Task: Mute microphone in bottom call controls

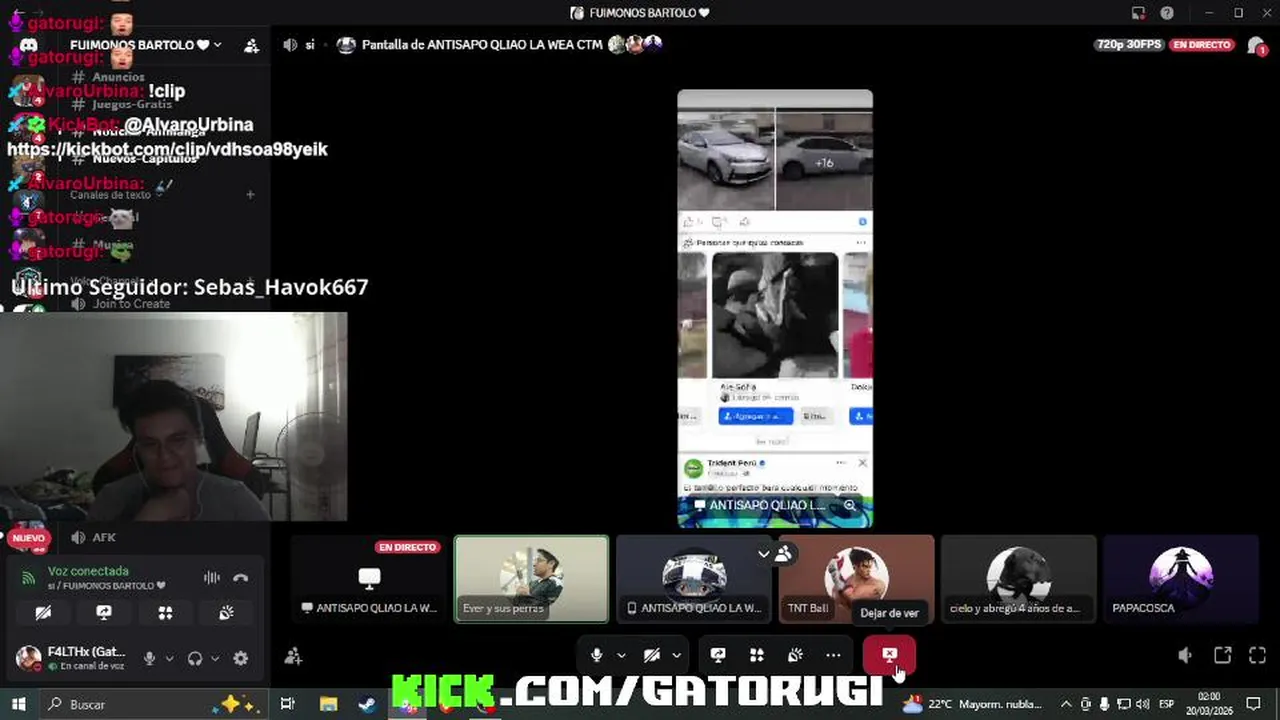Action: click(x=596, y=655)
